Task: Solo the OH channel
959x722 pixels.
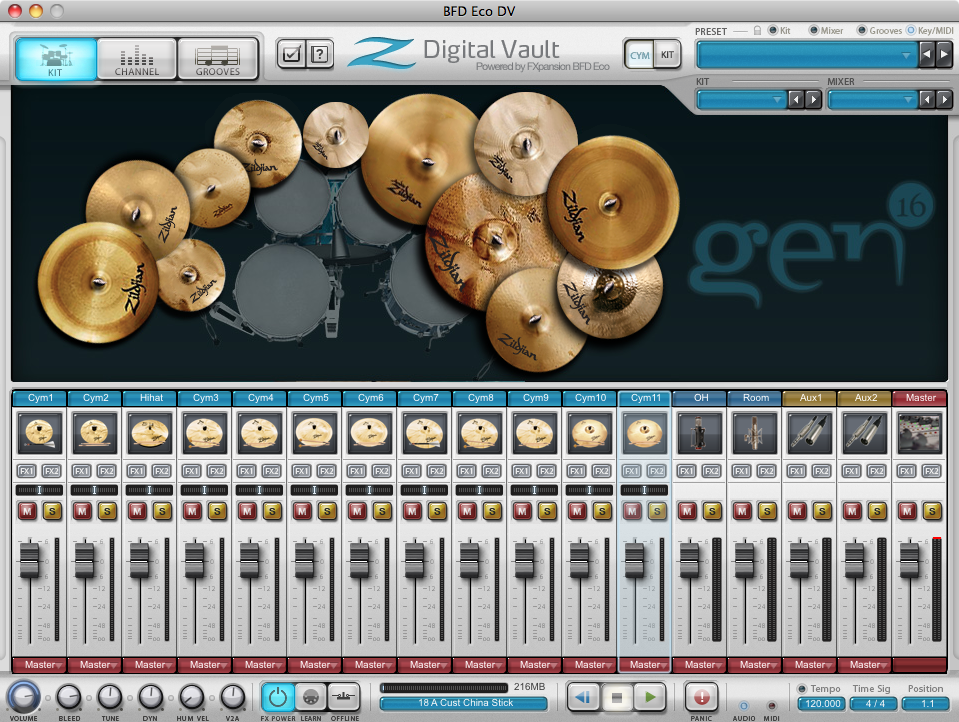Action: coord(712,510)
